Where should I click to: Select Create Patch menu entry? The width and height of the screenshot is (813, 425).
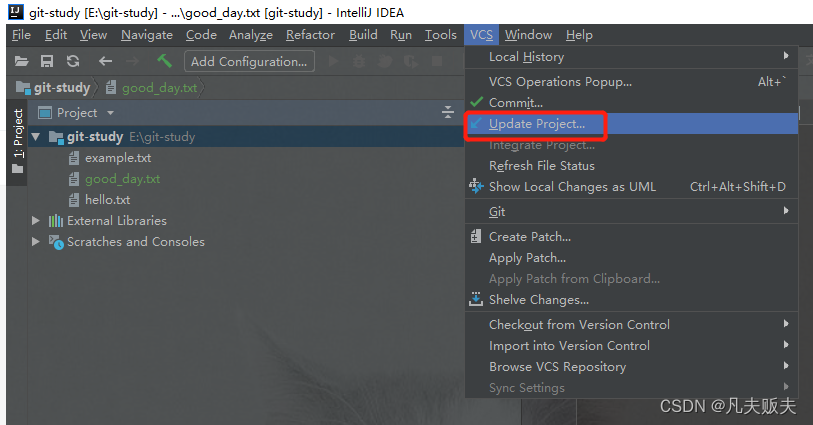pos(631,237)
